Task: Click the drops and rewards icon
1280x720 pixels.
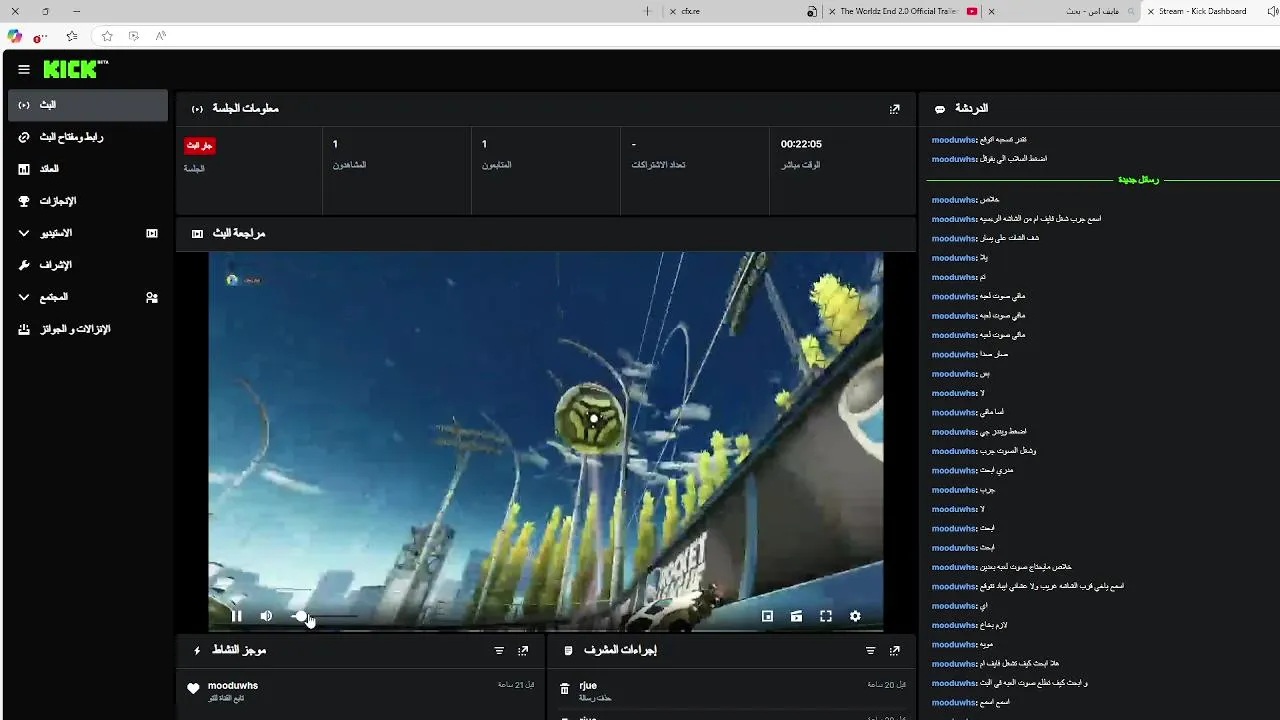Action: 24,329
